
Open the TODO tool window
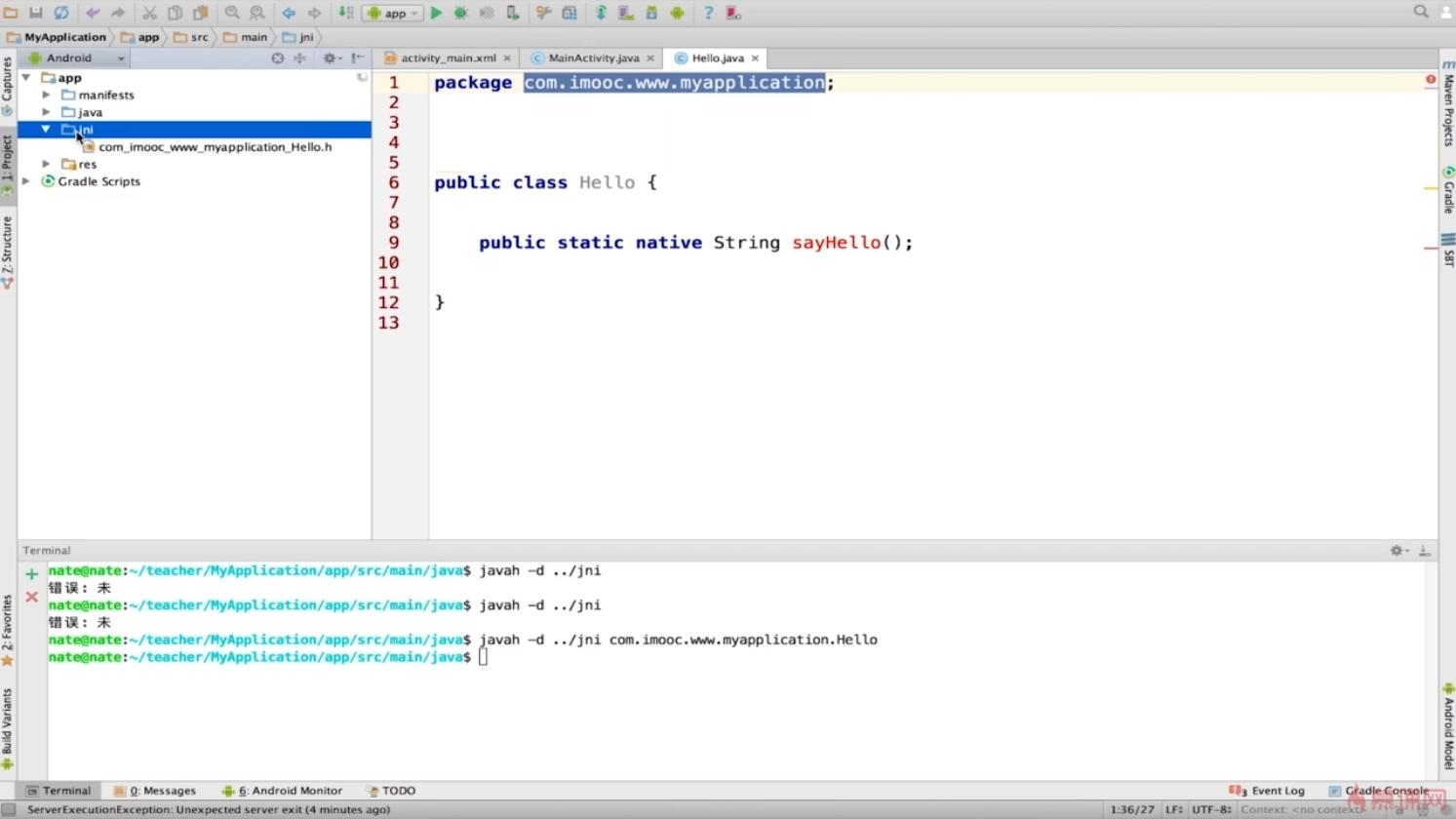[391, 791]
